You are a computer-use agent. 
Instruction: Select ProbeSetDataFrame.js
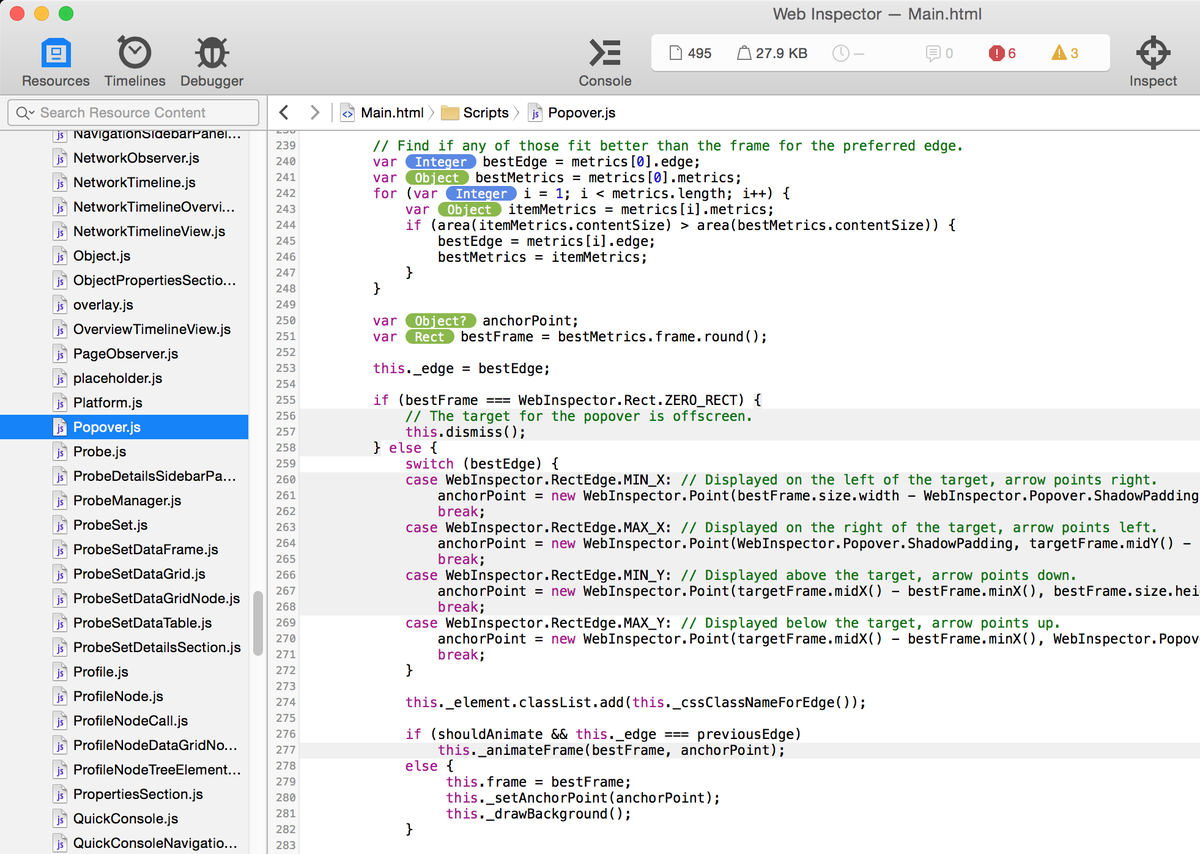click(124, 550)
